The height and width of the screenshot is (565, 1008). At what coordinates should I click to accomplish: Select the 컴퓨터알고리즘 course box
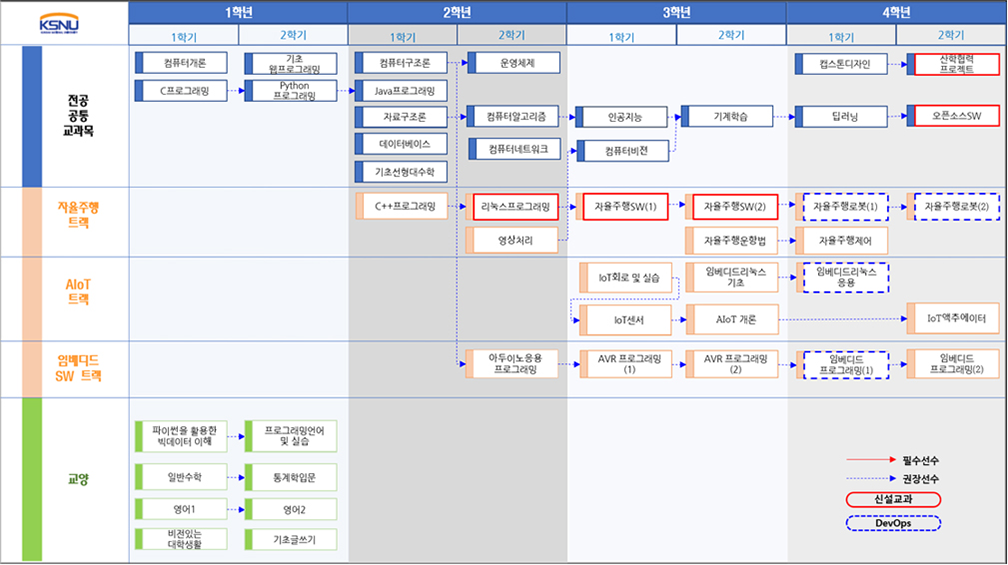[514, 117]
